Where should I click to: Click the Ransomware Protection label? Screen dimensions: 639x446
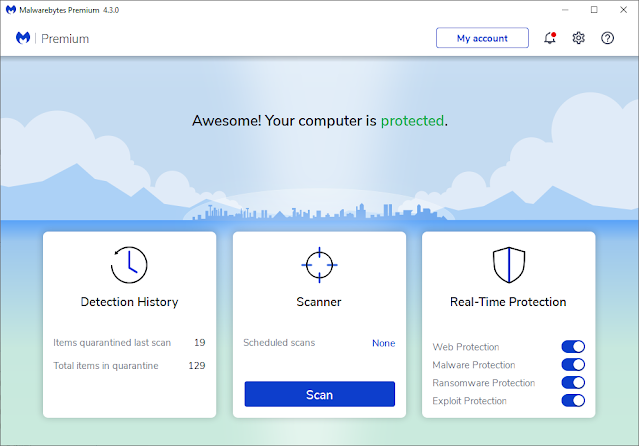[x=483, y=383]
